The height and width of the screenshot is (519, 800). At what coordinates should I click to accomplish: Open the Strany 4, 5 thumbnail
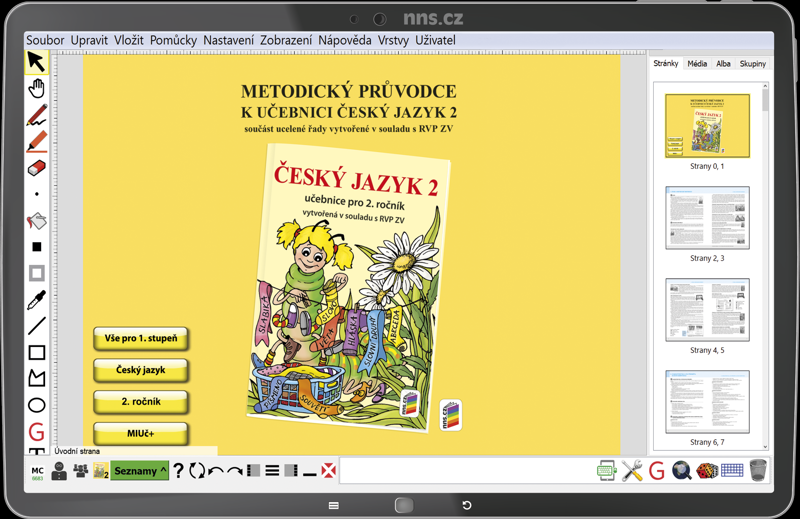pyautogui.click(x=707, y=310)
